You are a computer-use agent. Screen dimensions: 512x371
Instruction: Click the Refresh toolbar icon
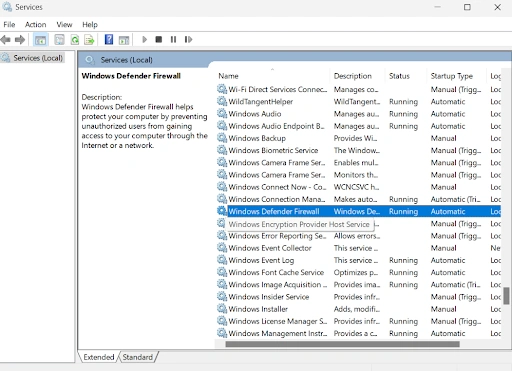point(75,40)
